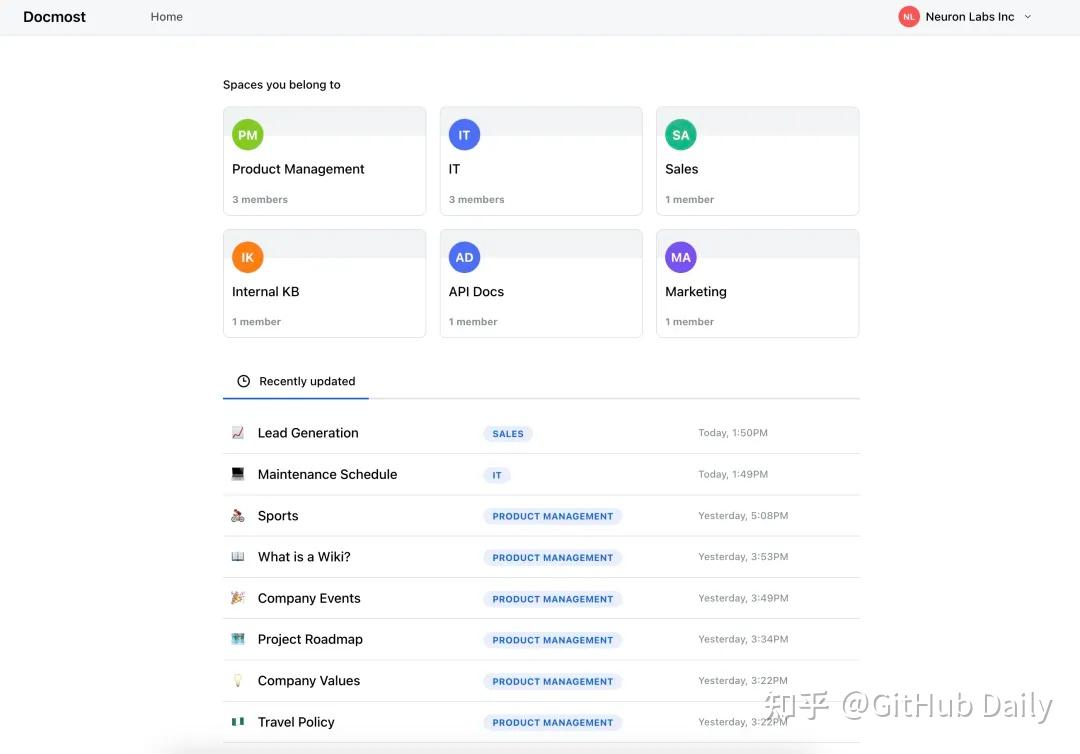Click the book emoji next to What is a Wiki?
The height and width of the screenshot is (754, 1080).
point(238,556)
